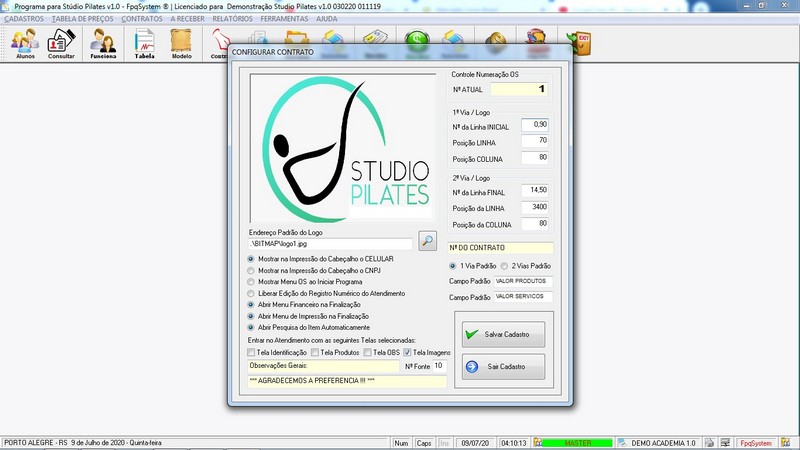Click the Nº da Linha INICIAL field
The image size is (800, 450).
pos(535,124)
